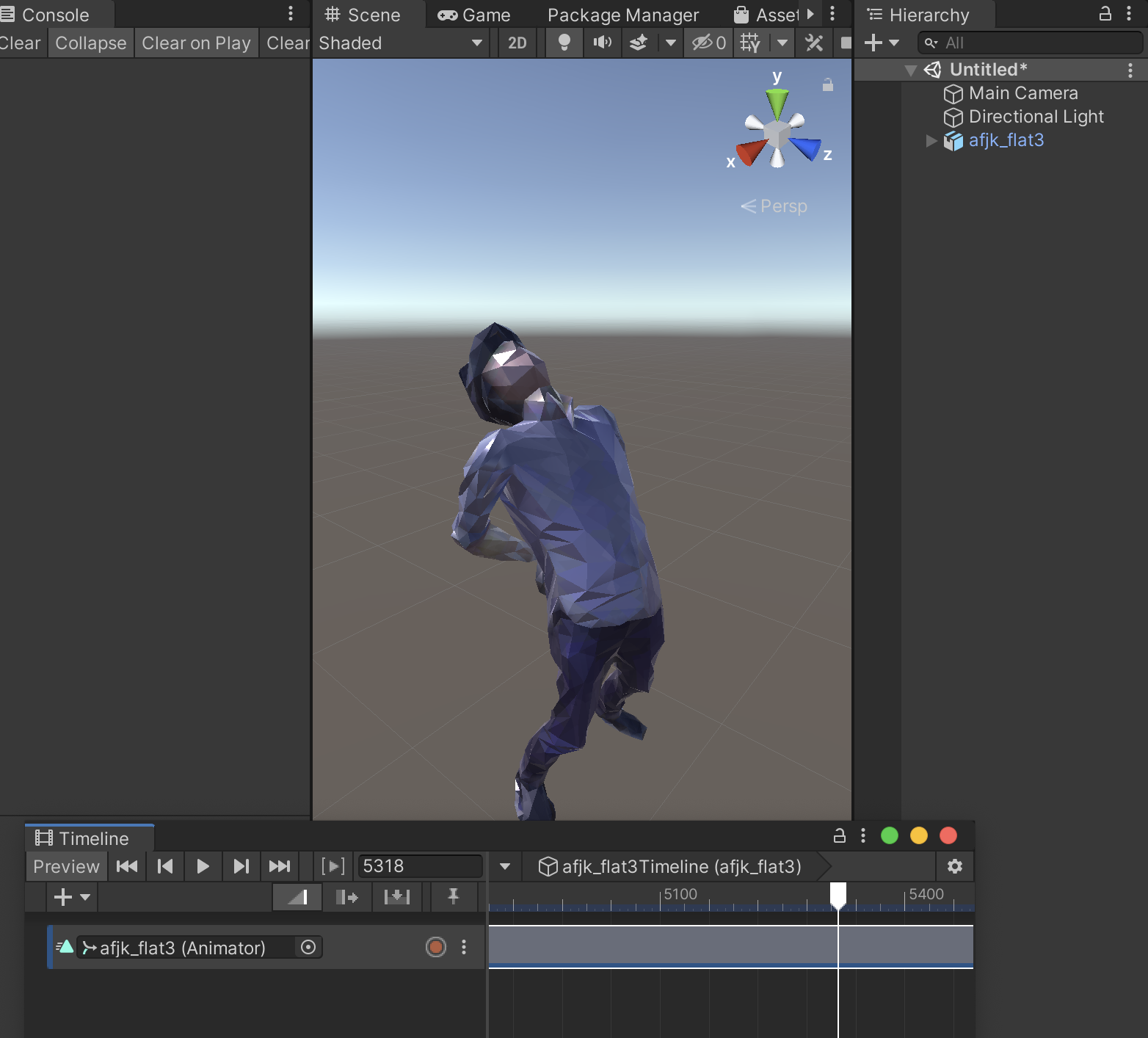This screenshot has width=1148, height=1038.
Task: Enable recording on the afjk_flat3 Animator track
Action: 435,947
